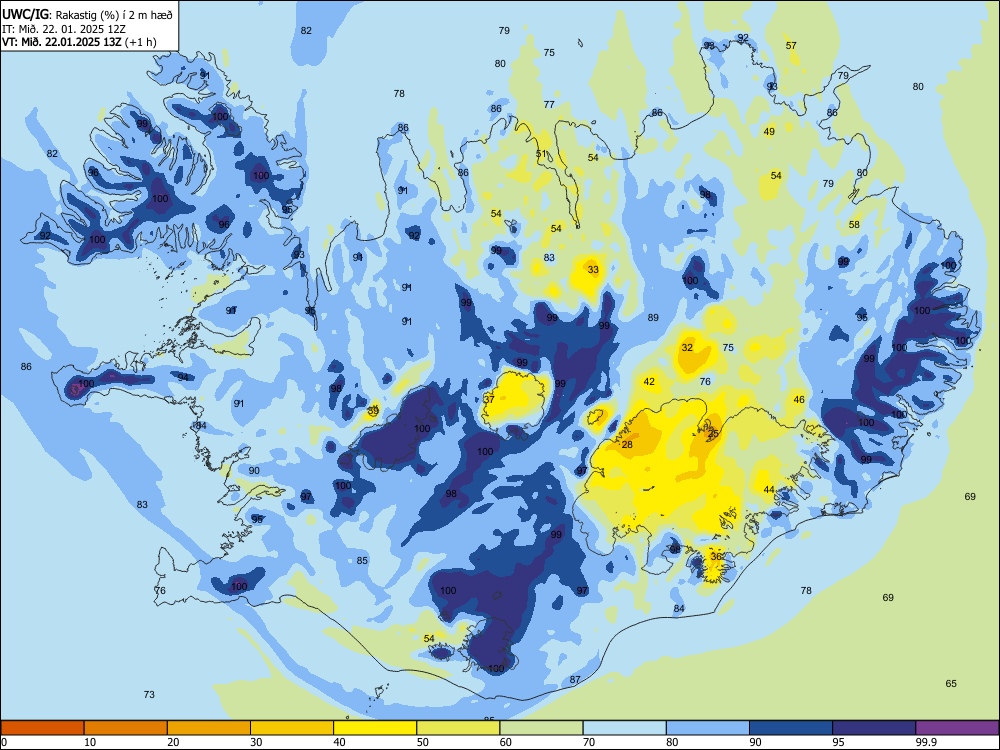Click the 'IT: Mið. 22. 01. 2025 12Z' line
Image resolution: width=1000 pixels, height=750 pixels.
click(x=64, y=29)
